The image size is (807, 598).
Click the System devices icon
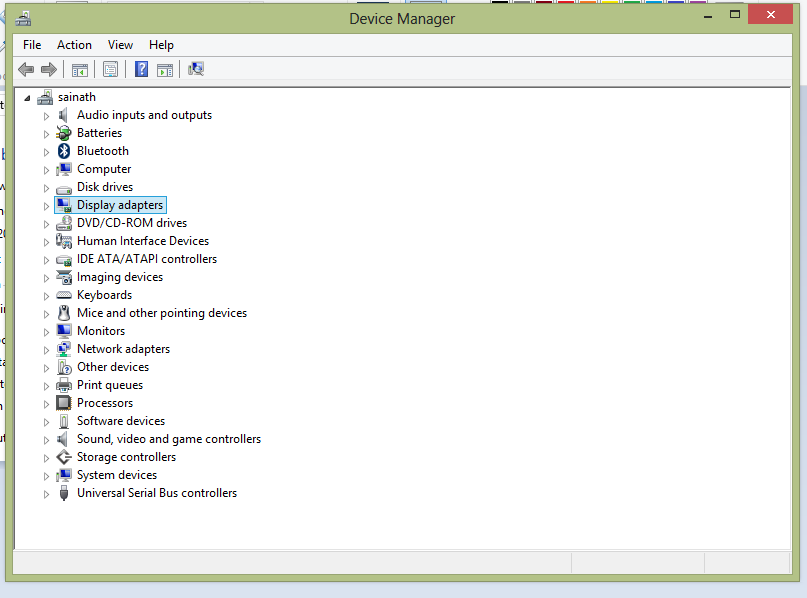pos(64,475)
